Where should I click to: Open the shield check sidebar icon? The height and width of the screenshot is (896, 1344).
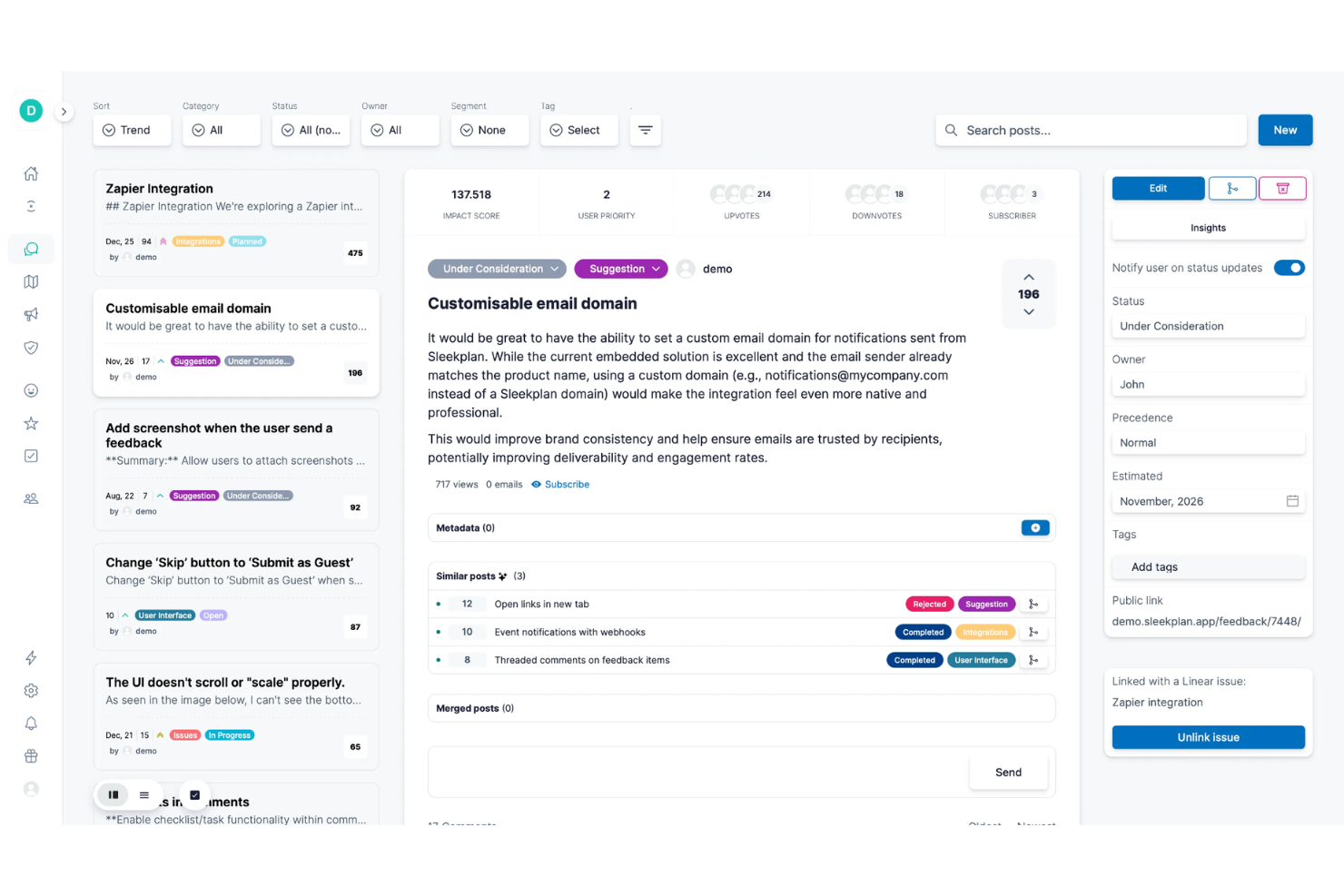[31, 348]
